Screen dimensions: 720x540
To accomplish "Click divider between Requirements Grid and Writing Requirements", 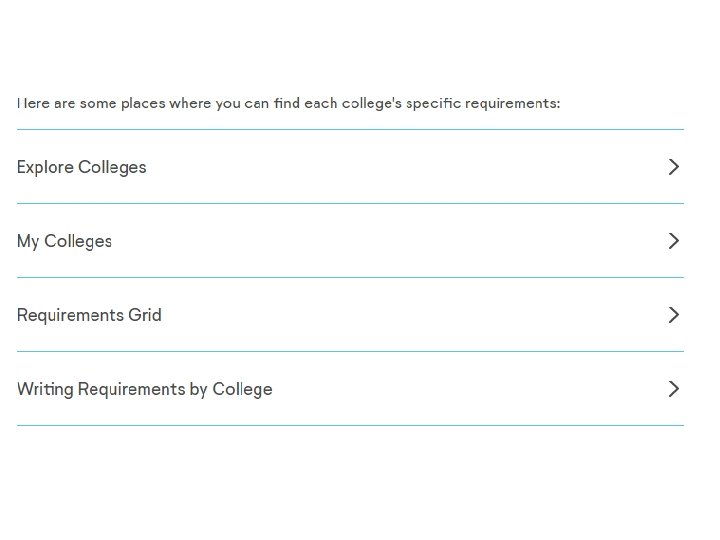I will (x=350, y=351).
